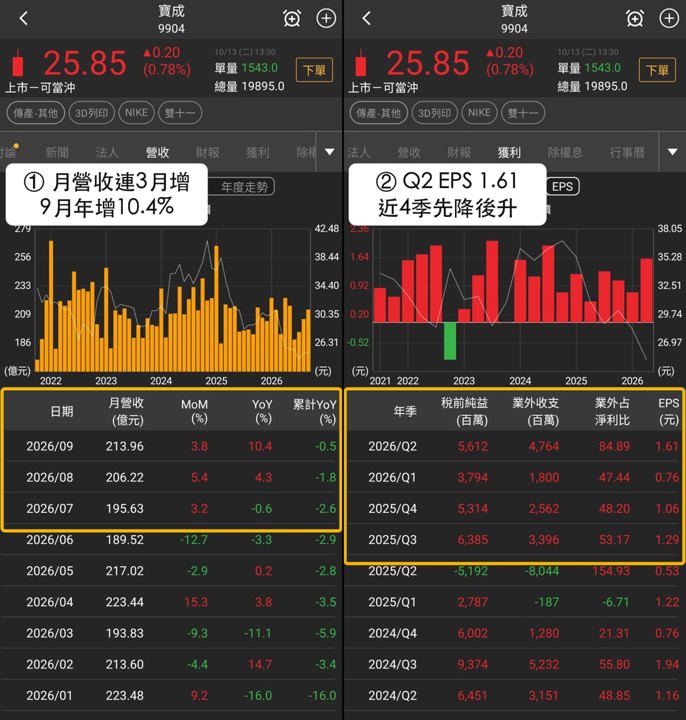686x720 pixels.
Task: Select 營收 tab in left panel
Action: [157, 152]
